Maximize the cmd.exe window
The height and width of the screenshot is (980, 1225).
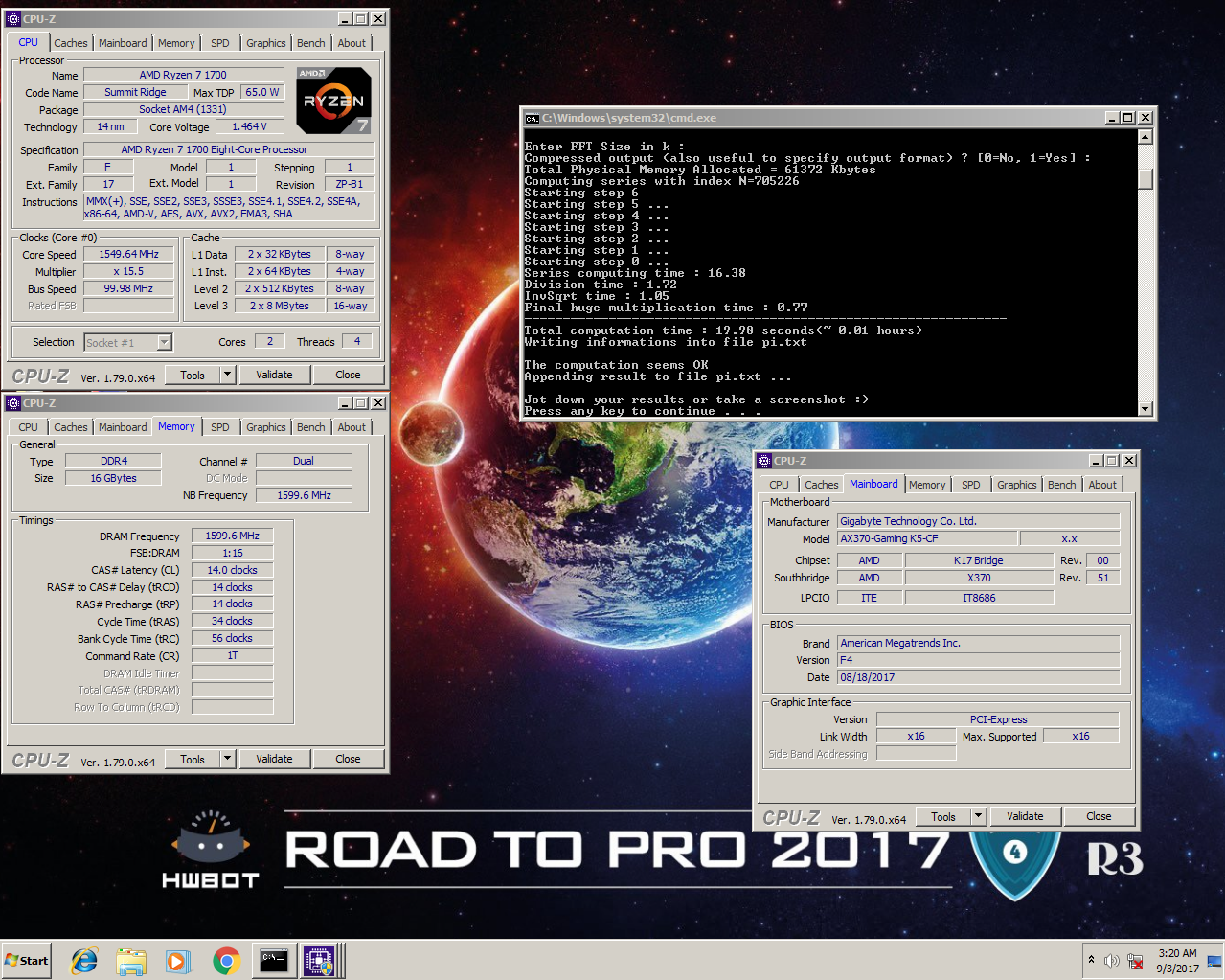coord(1128,118)
